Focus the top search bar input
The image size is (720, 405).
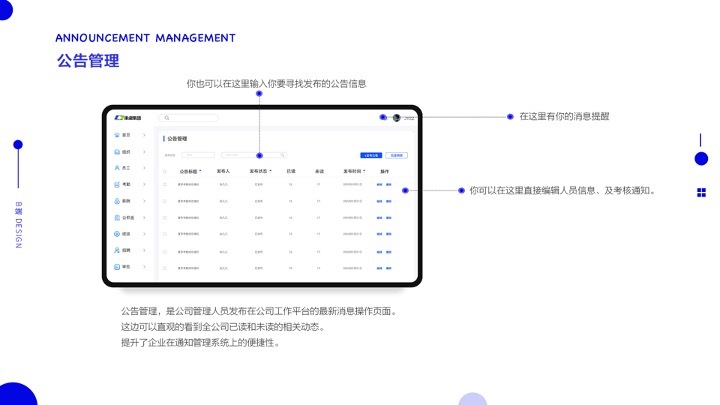(x=188, y=118)
